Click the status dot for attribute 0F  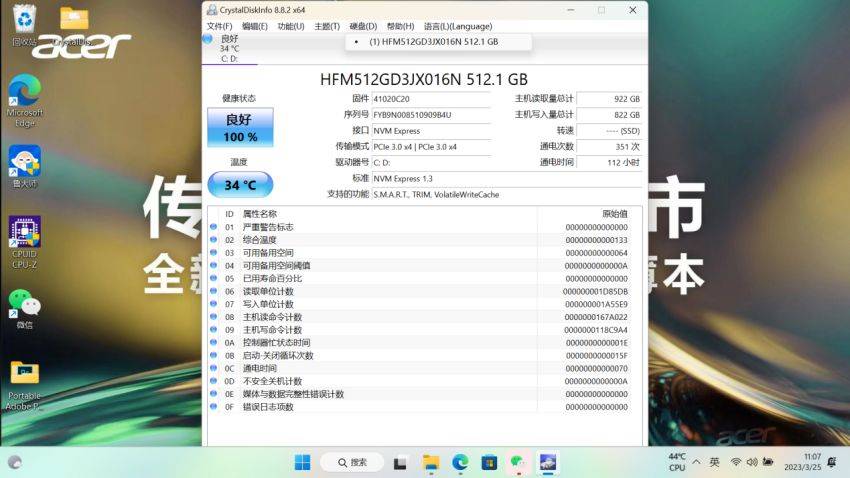[214, 406]
